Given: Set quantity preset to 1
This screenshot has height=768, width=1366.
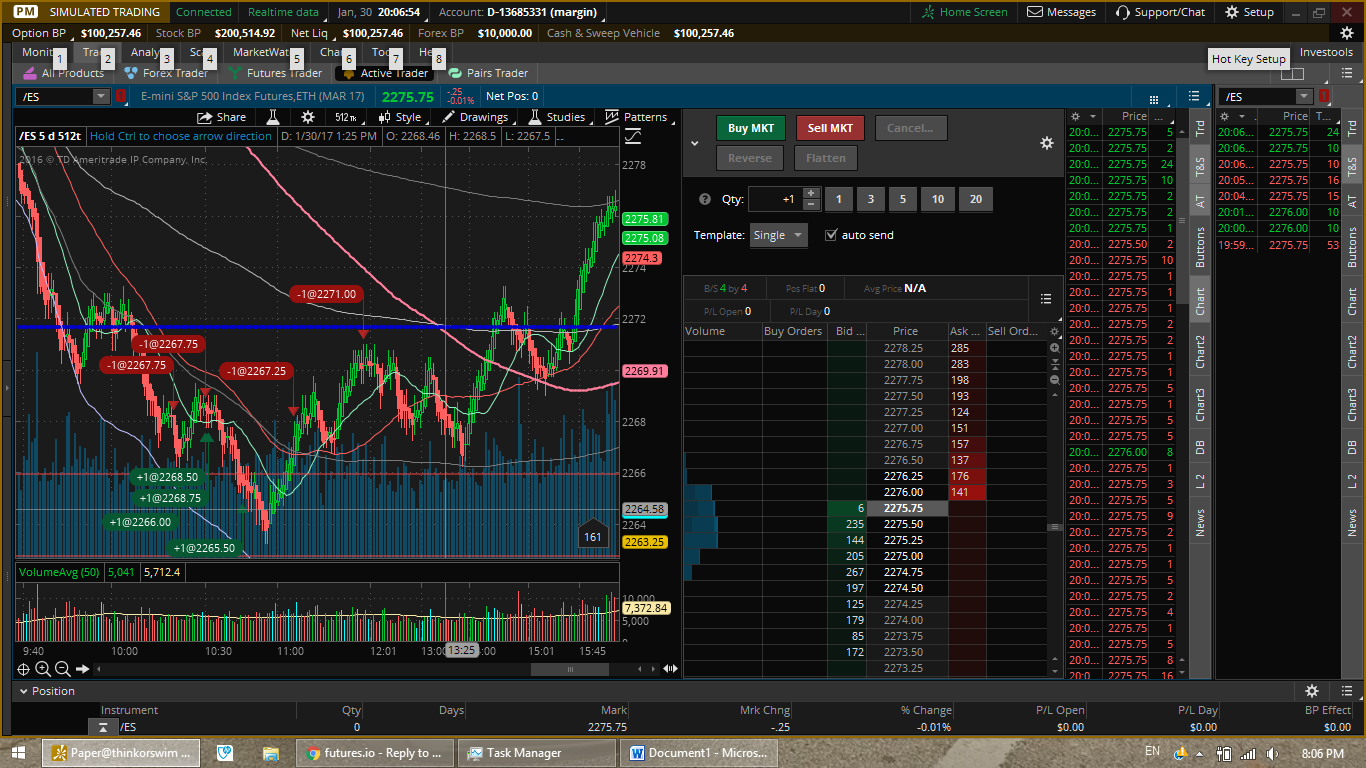Looking at the screenshot, I should (x=838, y=199).
